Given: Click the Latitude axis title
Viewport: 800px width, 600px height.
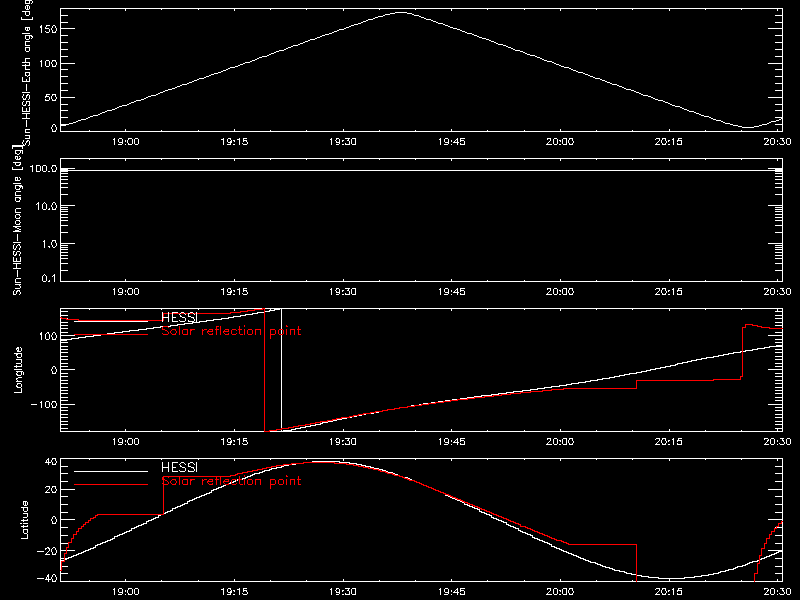Looking at the screenshot, I should point(24,520).
